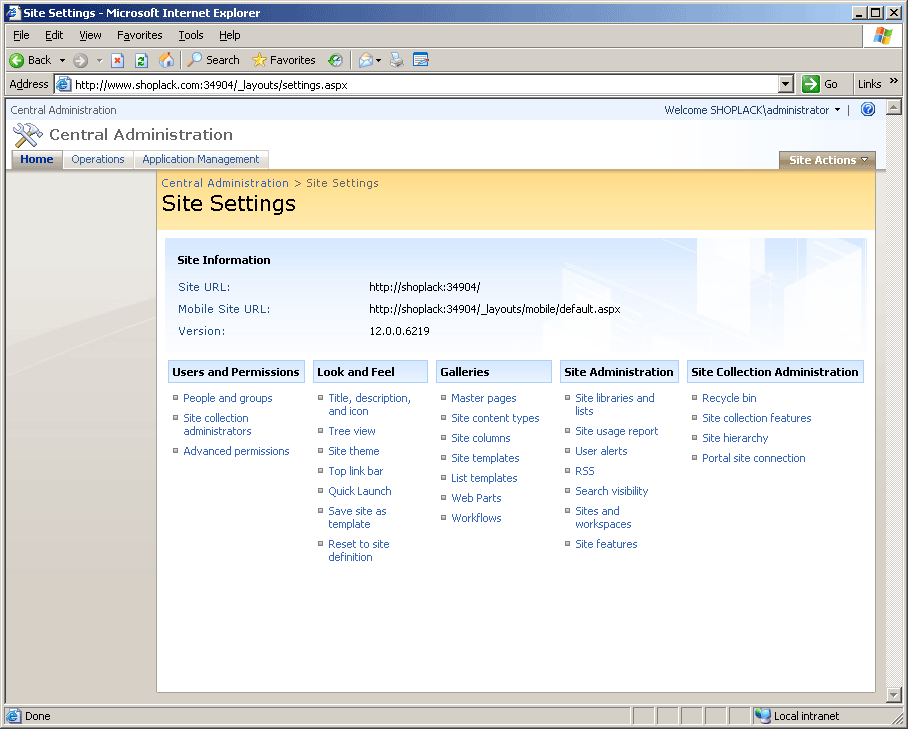Open the Site hierarchy link

pyautogui.click(x=735, y=438)
